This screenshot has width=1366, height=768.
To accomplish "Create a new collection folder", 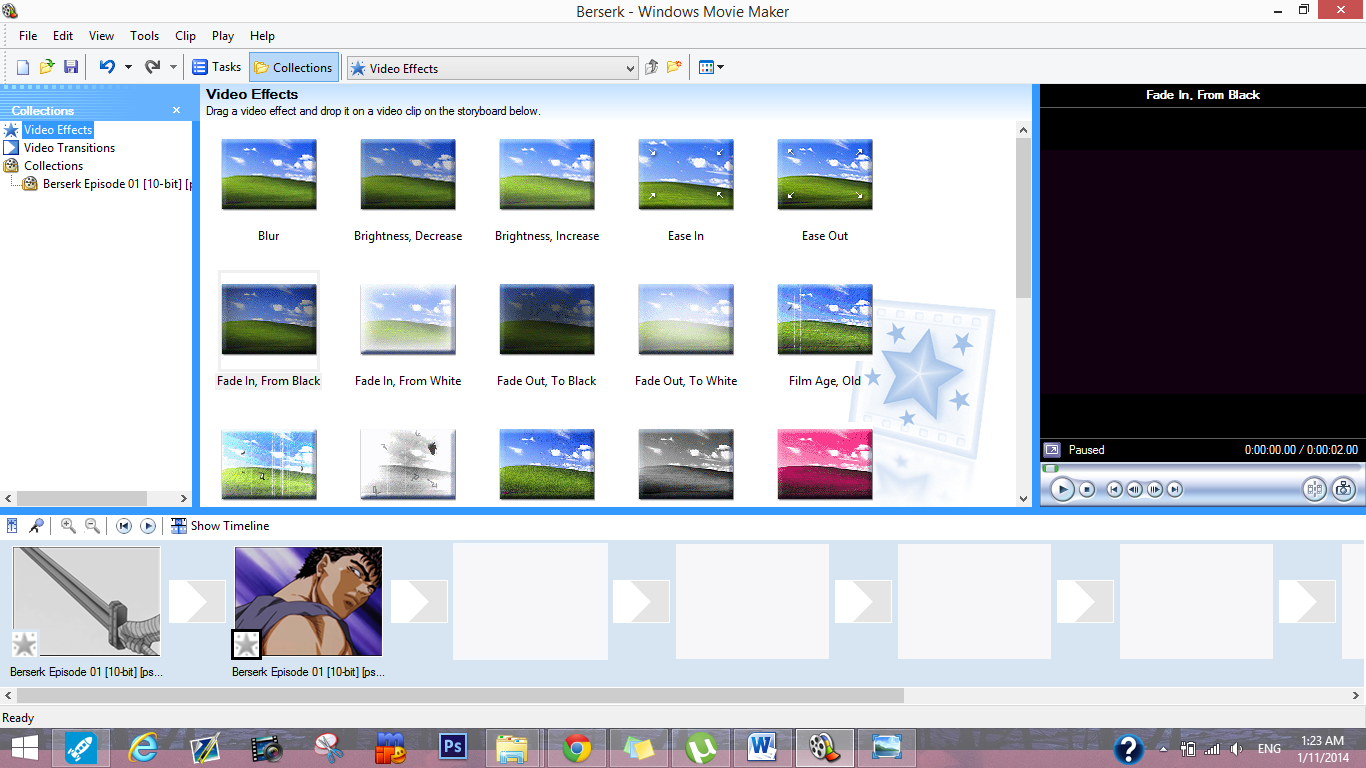I will pyautogui.click(x=674, y=67).
